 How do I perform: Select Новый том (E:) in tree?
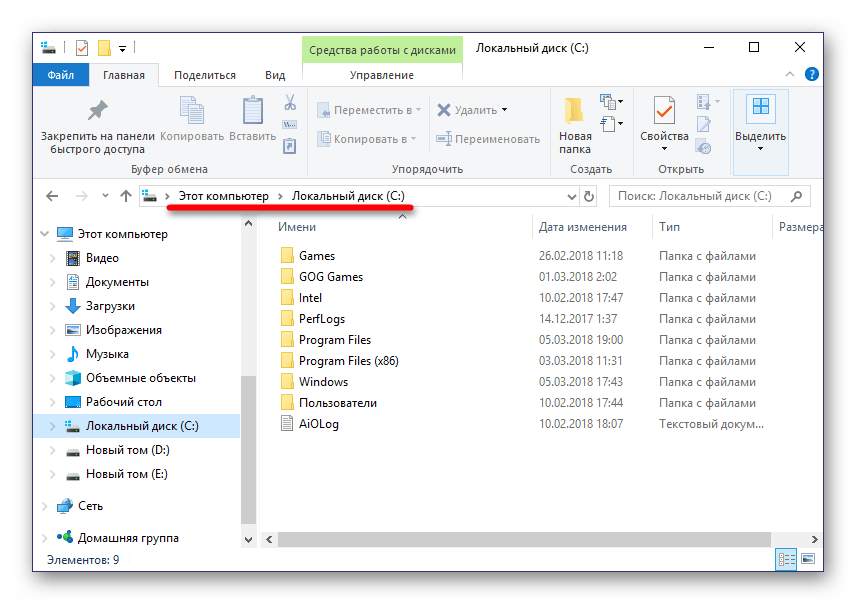[127, 474]
